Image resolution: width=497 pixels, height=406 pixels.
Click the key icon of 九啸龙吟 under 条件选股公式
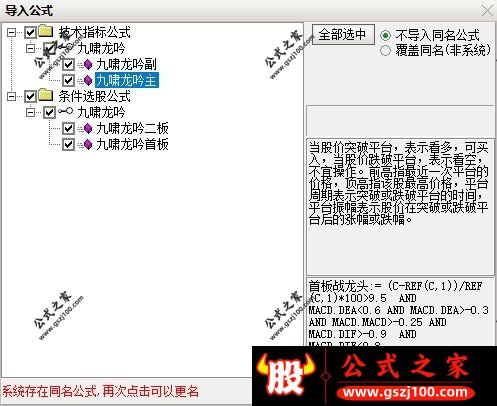coord(66,111)
